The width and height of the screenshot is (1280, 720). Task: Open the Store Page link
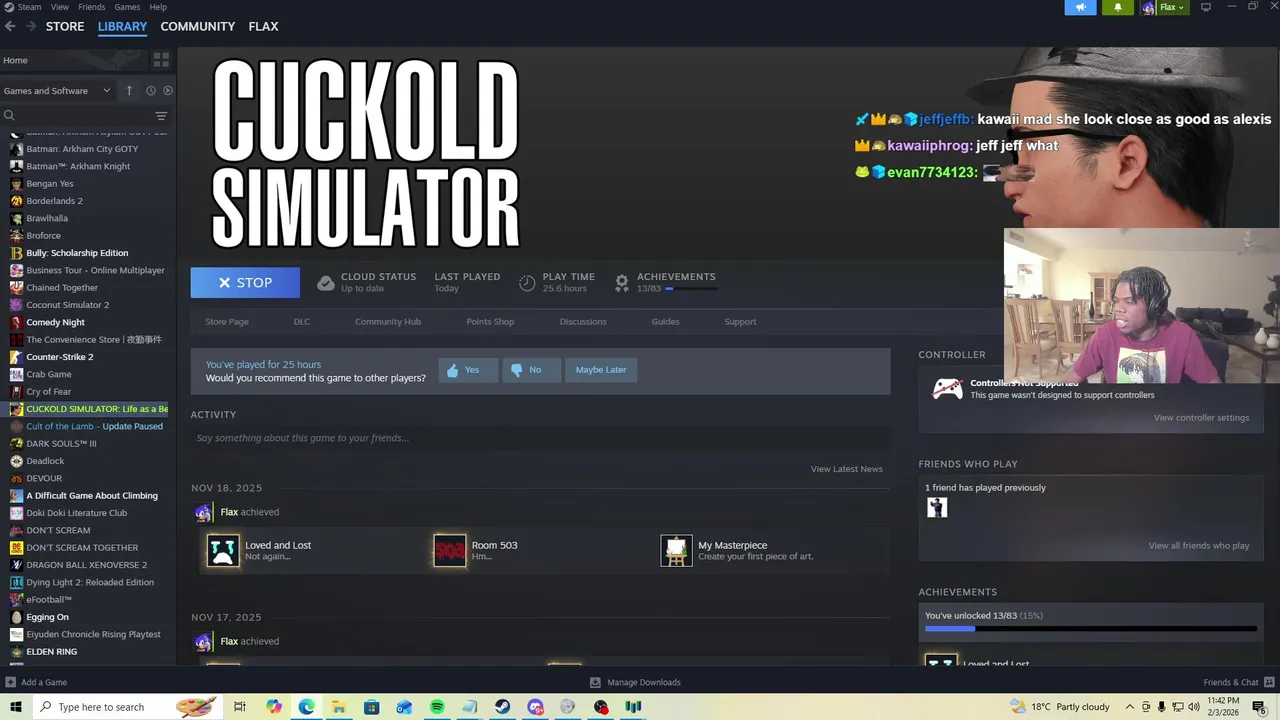click(227, 322)
